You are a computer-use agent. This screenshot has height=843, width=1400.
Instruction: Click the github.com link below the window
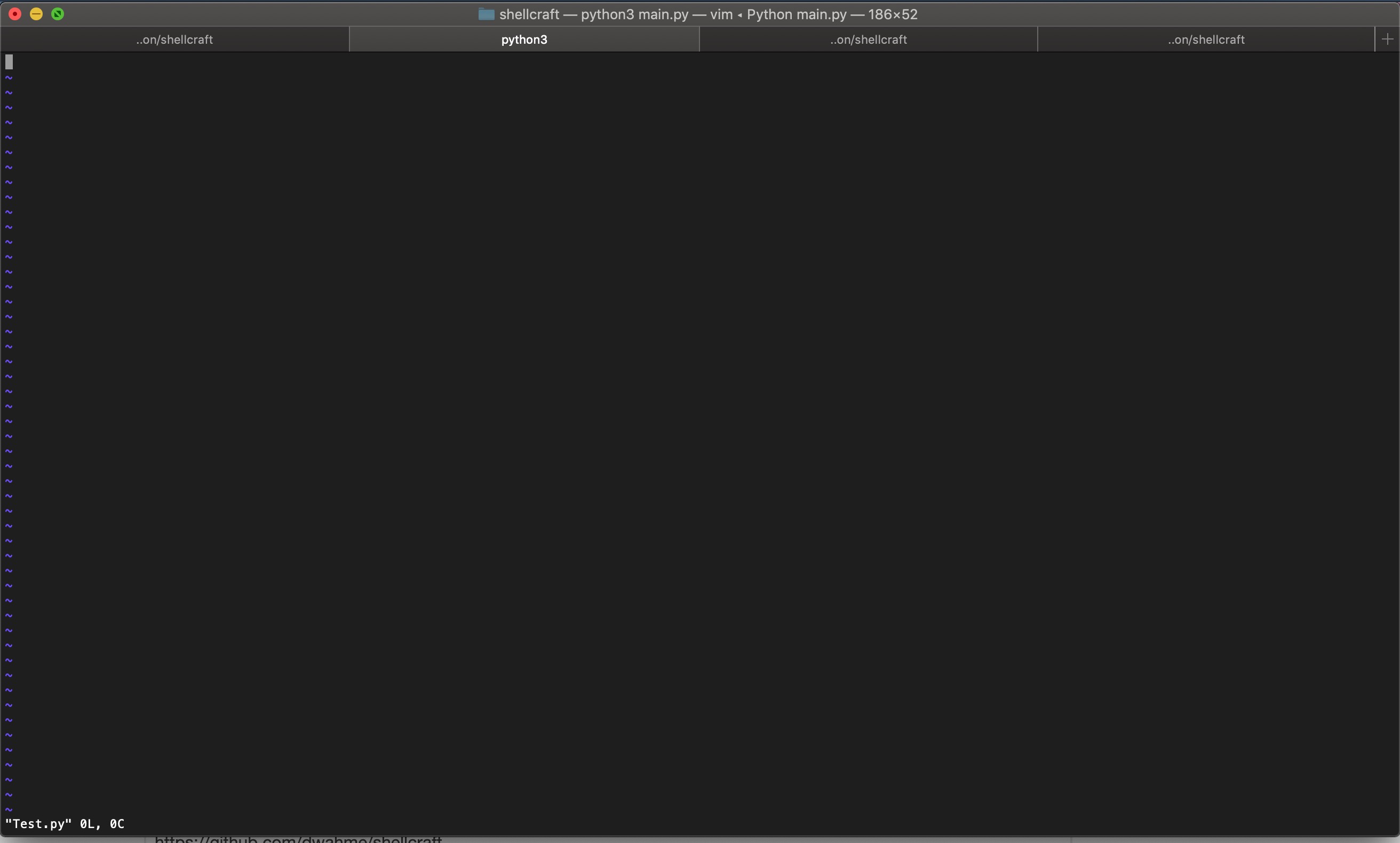298,839
